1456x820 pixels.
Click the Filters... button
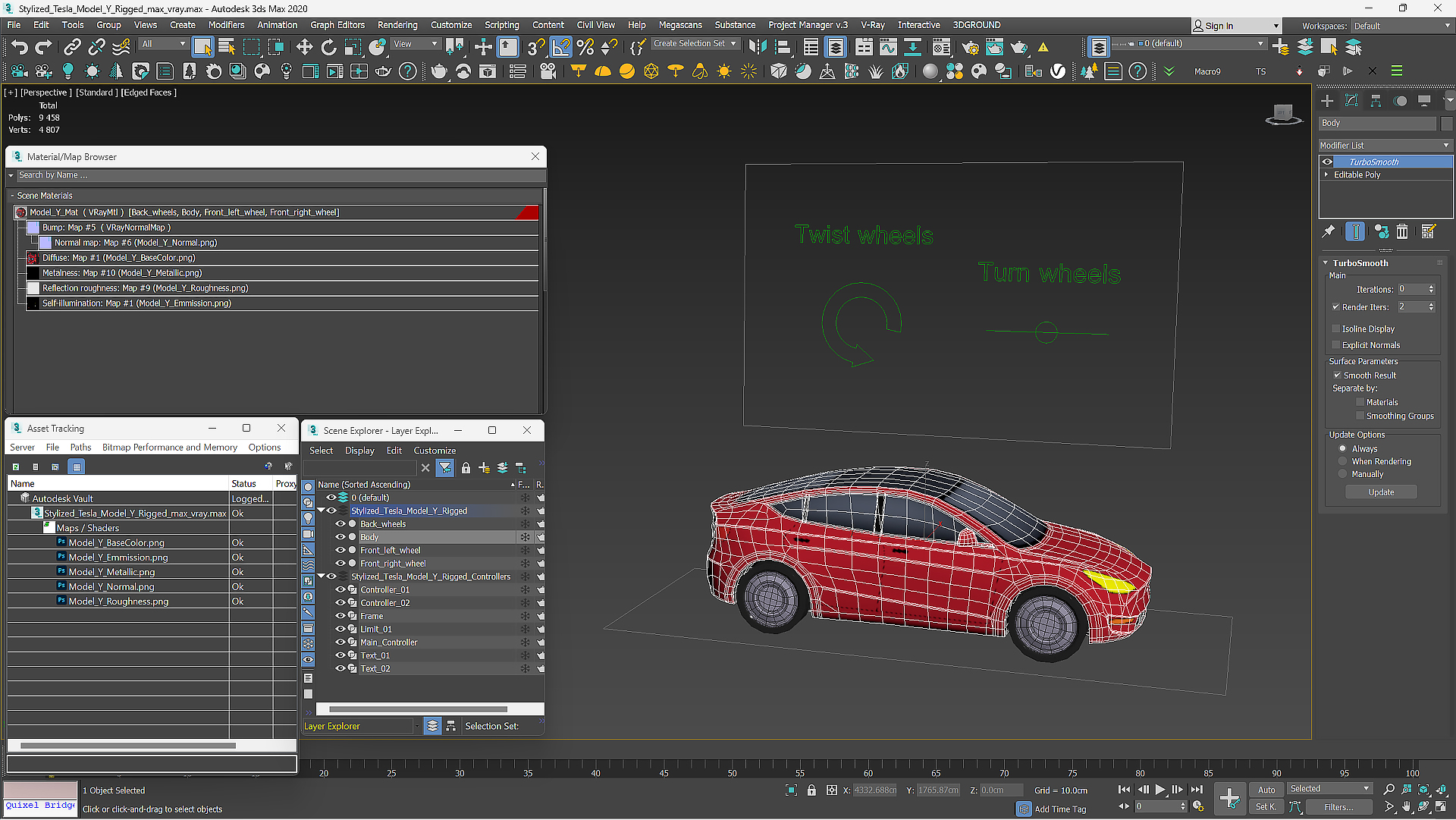[x=1338, y=807]
